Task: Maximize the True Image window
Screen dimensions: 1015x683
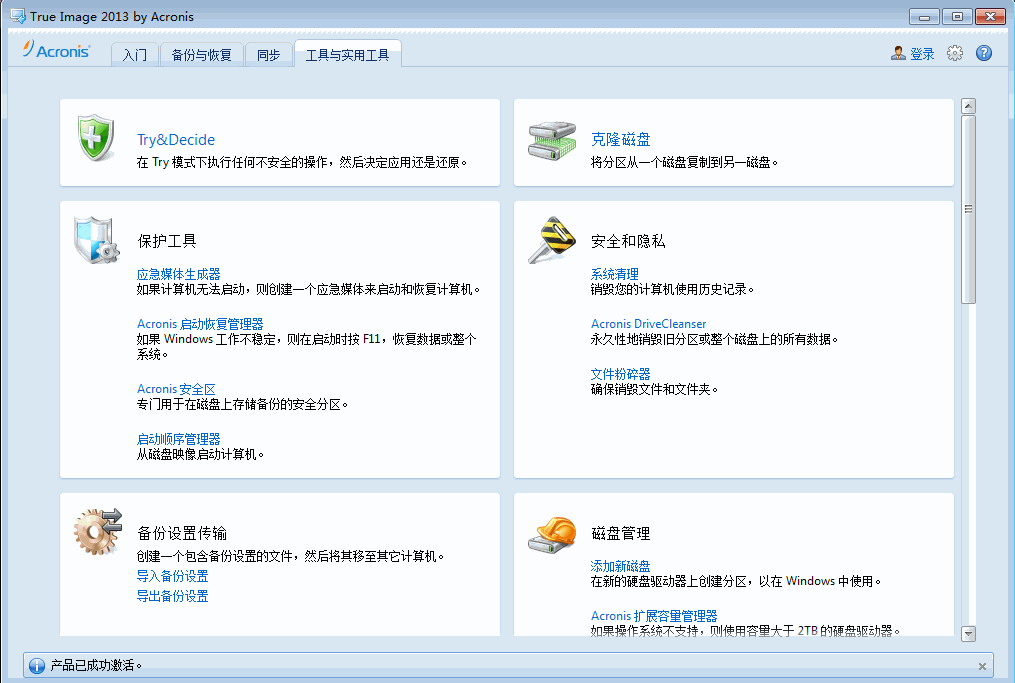Action: point(957,16)
